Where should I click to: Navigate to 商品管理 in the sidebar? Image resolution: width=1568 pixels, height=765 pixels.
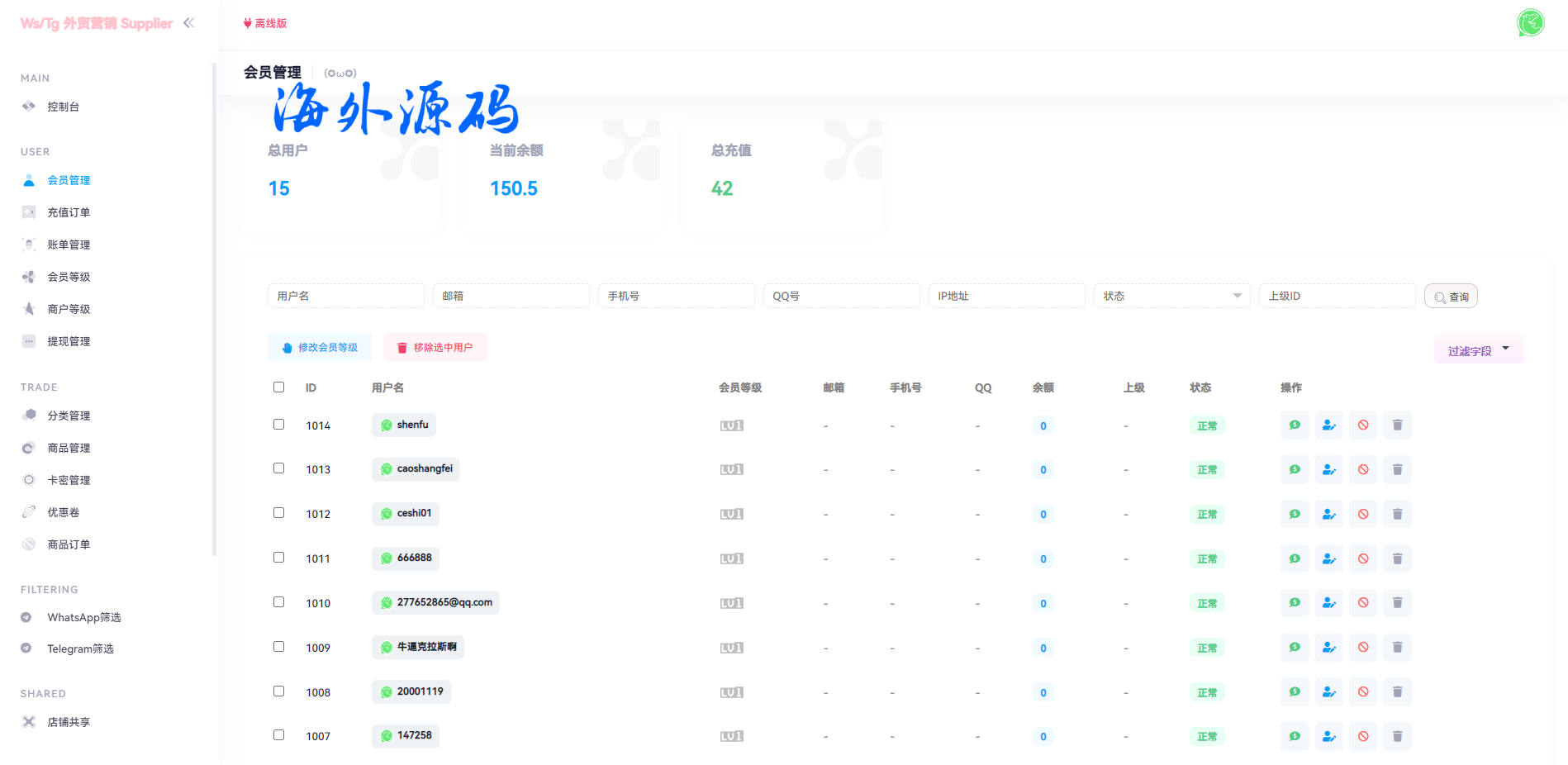pyautogui.click(x=69, y=448)
